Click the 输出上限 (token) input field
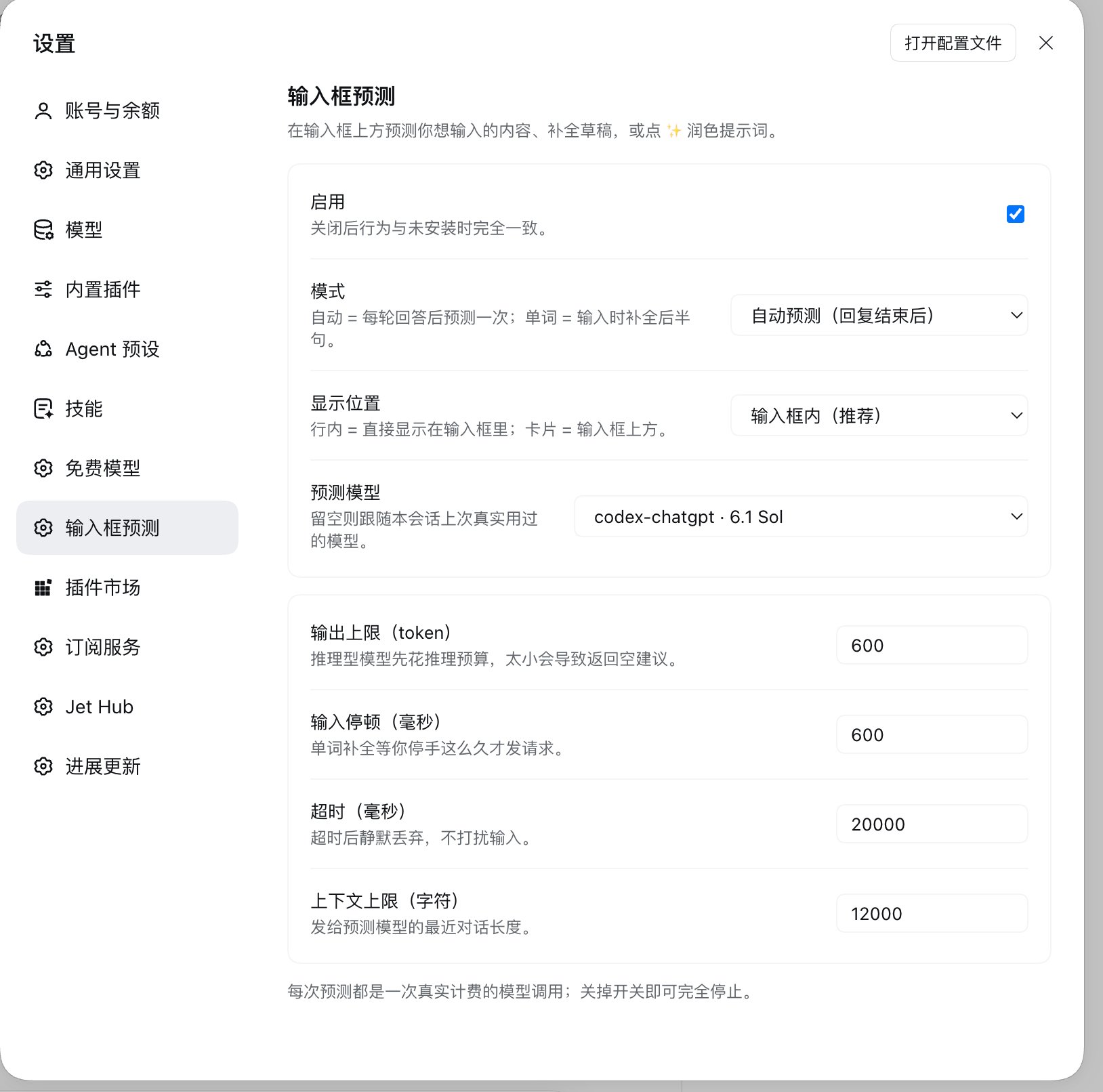 [932, 646]
